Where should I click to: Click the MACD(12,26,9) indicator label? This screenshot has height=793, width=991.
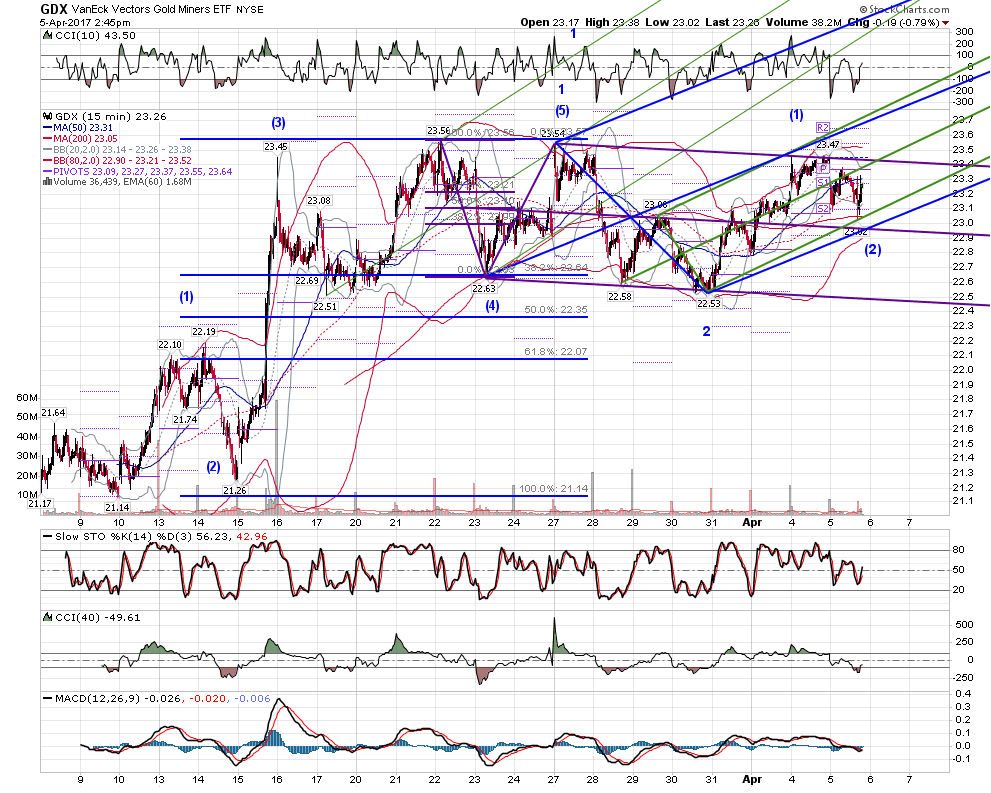97,698
